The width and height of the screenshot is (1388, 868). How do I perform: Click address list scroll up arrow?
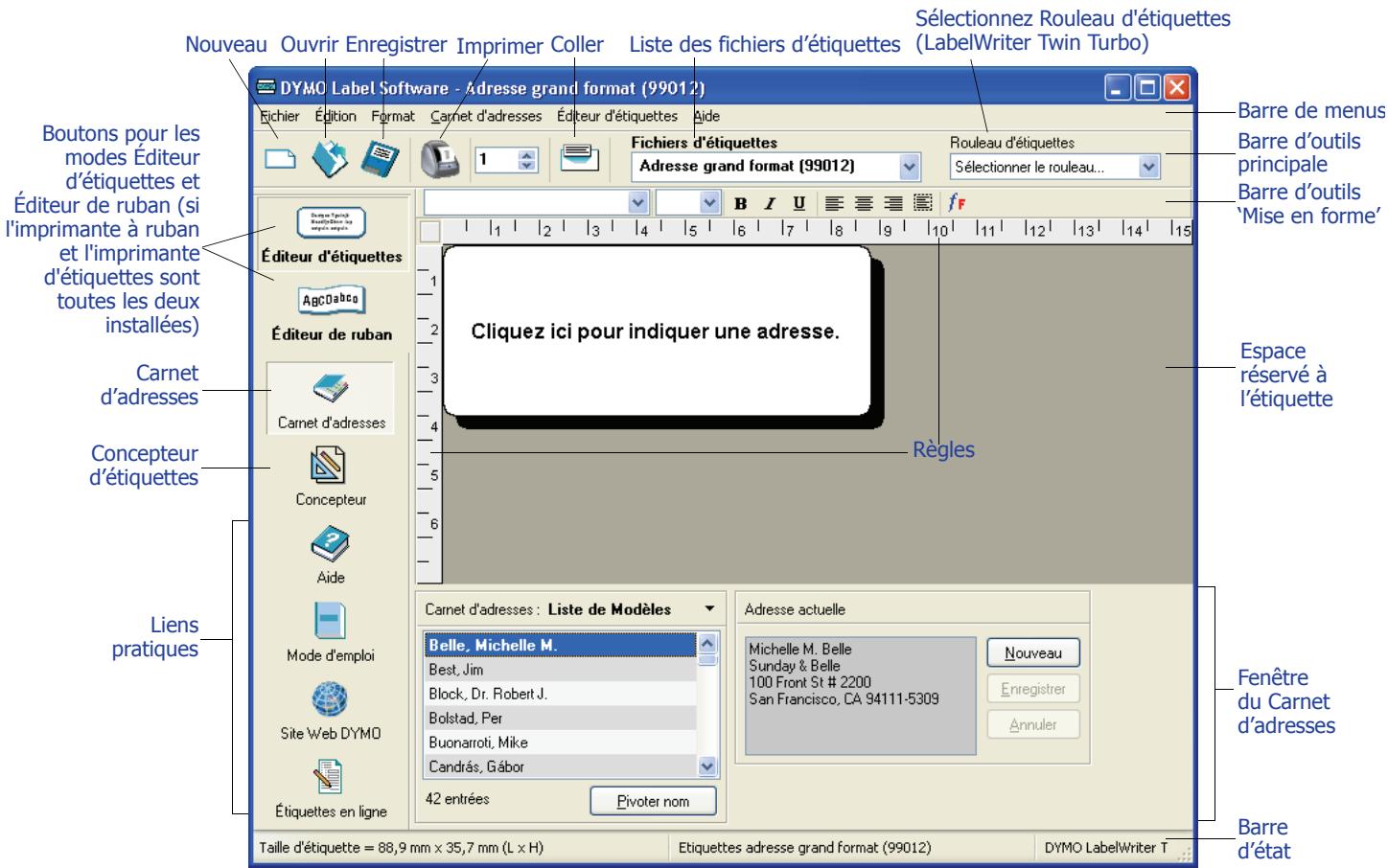(x=708, y=644)
